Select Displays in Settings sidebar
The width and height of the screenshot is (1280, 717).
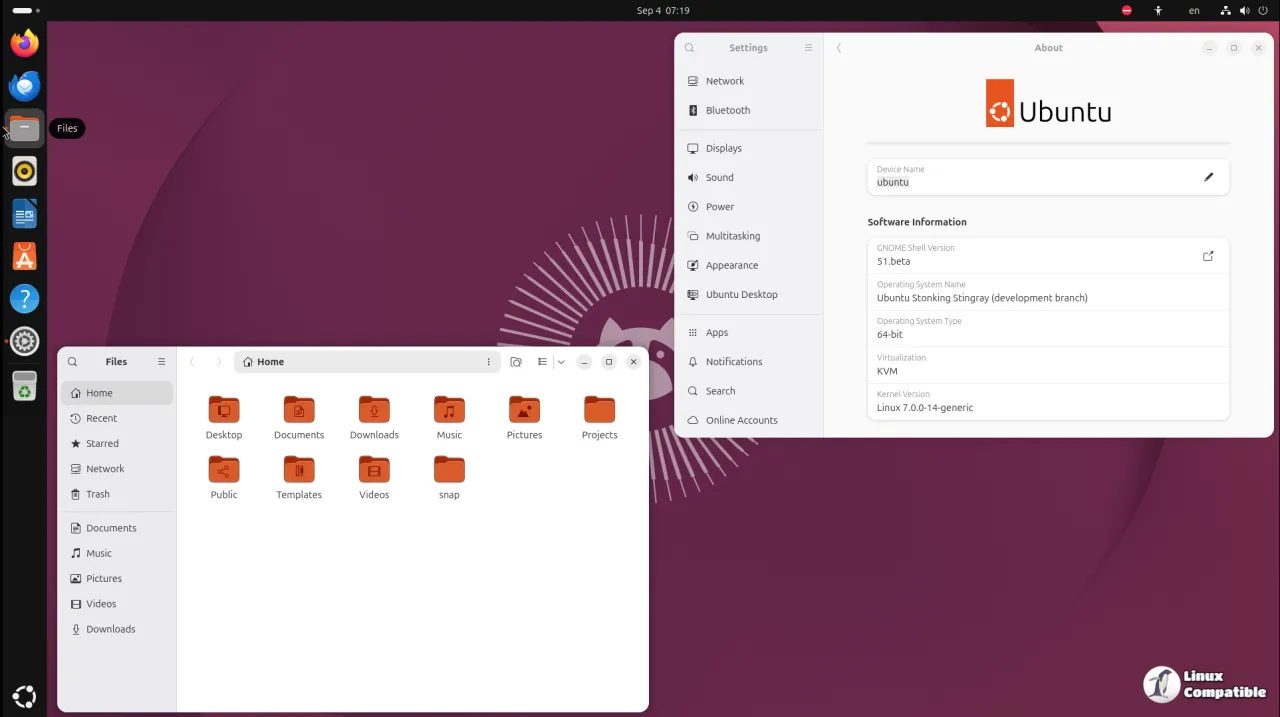[x=750, y=148]
